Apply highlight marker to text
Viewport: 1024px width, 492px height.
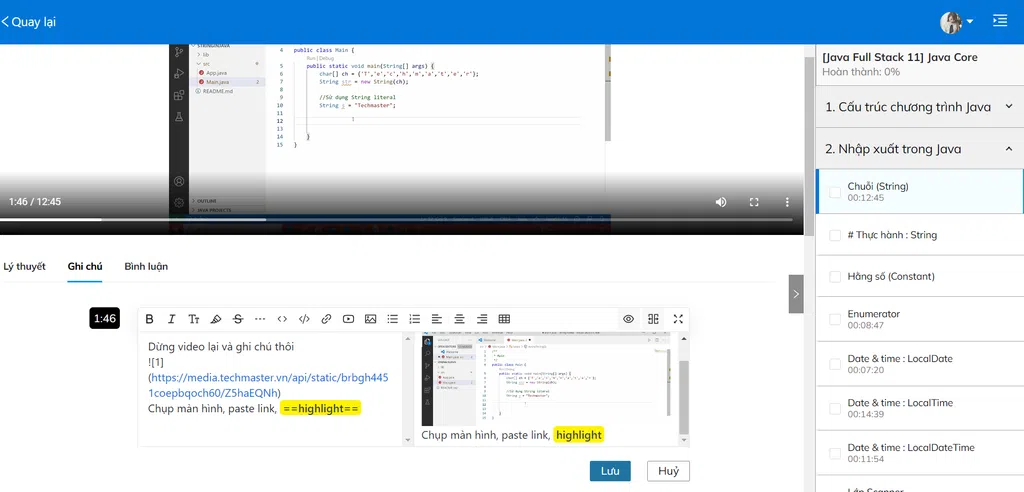[x=216, y=319]
